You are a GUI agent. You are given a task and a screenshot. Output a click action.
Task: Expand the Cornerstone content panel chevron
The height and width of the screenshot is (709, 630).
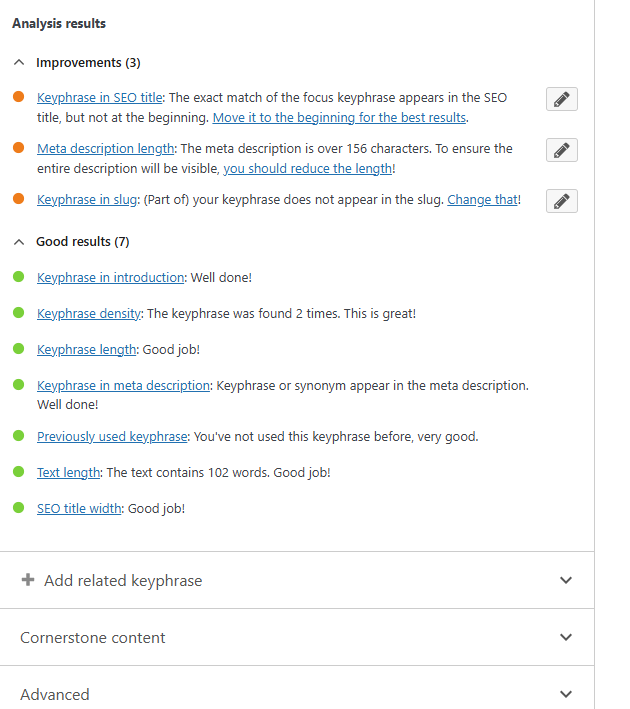coord(566,637)
